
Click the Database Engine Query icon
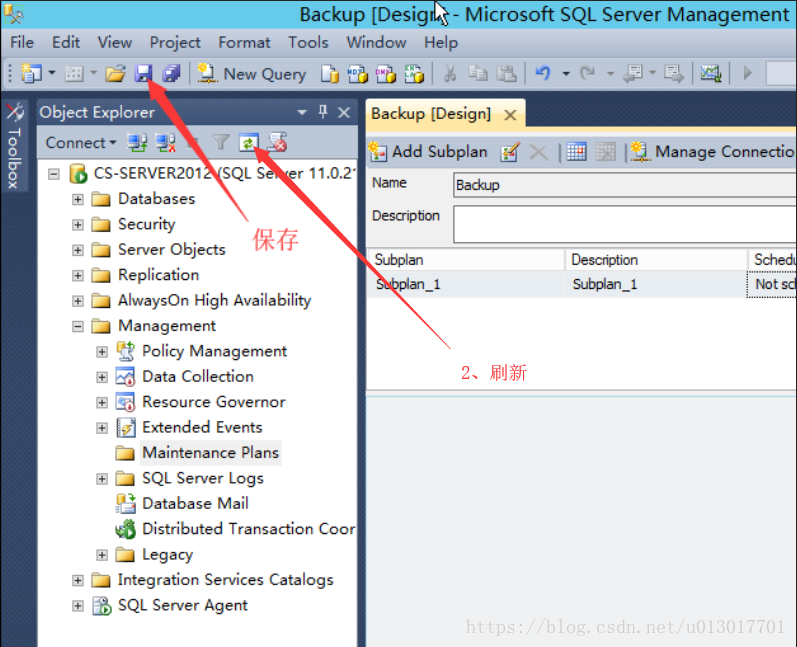click(330, 74)
